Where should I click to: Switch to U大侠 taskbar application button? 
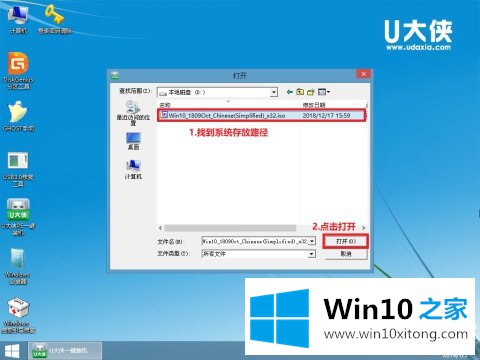click(65, 351)
